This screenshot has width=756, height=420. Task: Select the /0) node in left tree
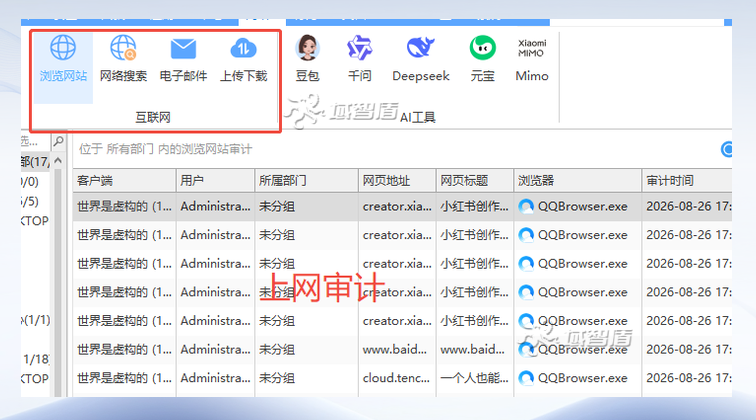click(29, 182)
